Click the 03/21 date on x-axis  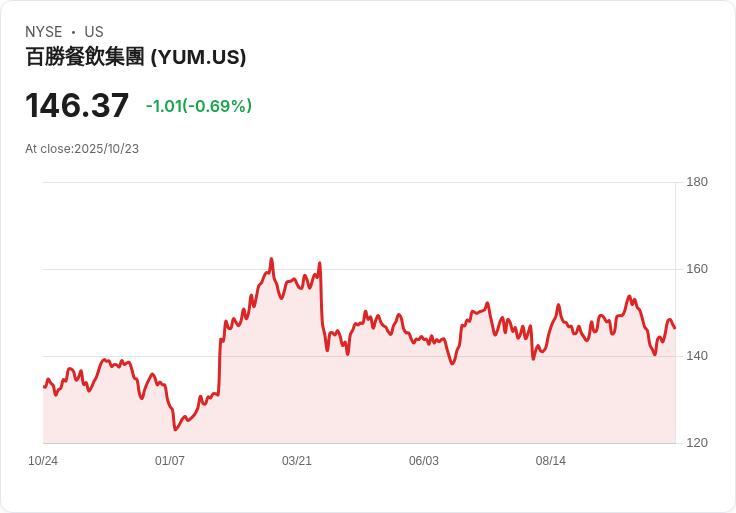[x=297, y=461]
